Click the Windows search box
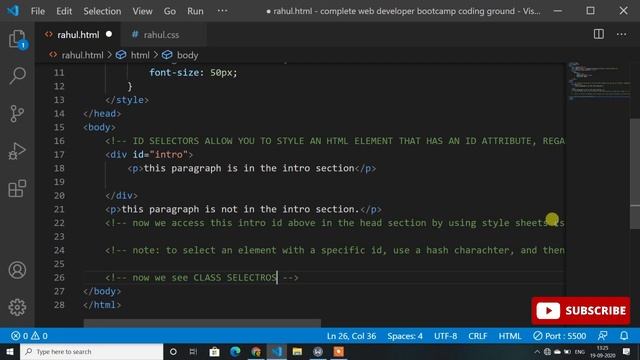 pyautogui.click(x=91, y=351)
